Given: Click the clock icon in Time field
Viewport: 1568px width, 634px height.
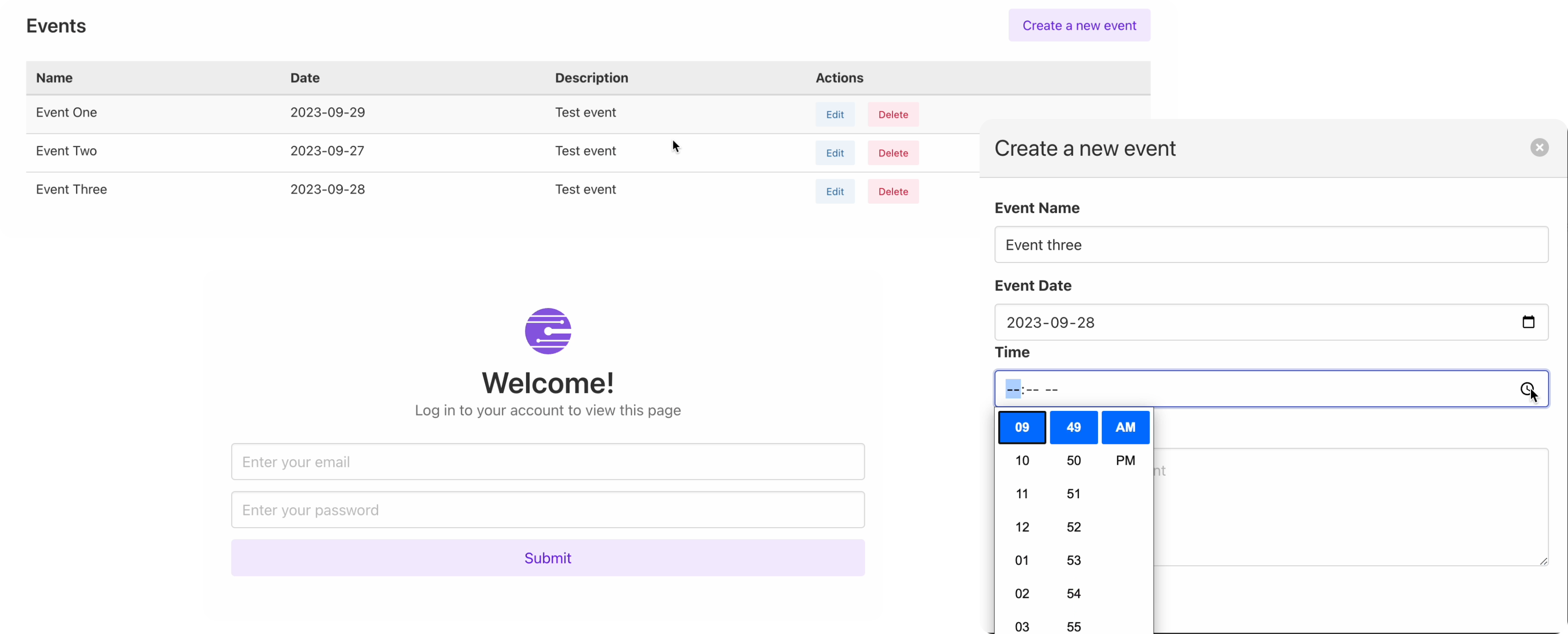Looking at the screenshot, I should coord(1526,389).
